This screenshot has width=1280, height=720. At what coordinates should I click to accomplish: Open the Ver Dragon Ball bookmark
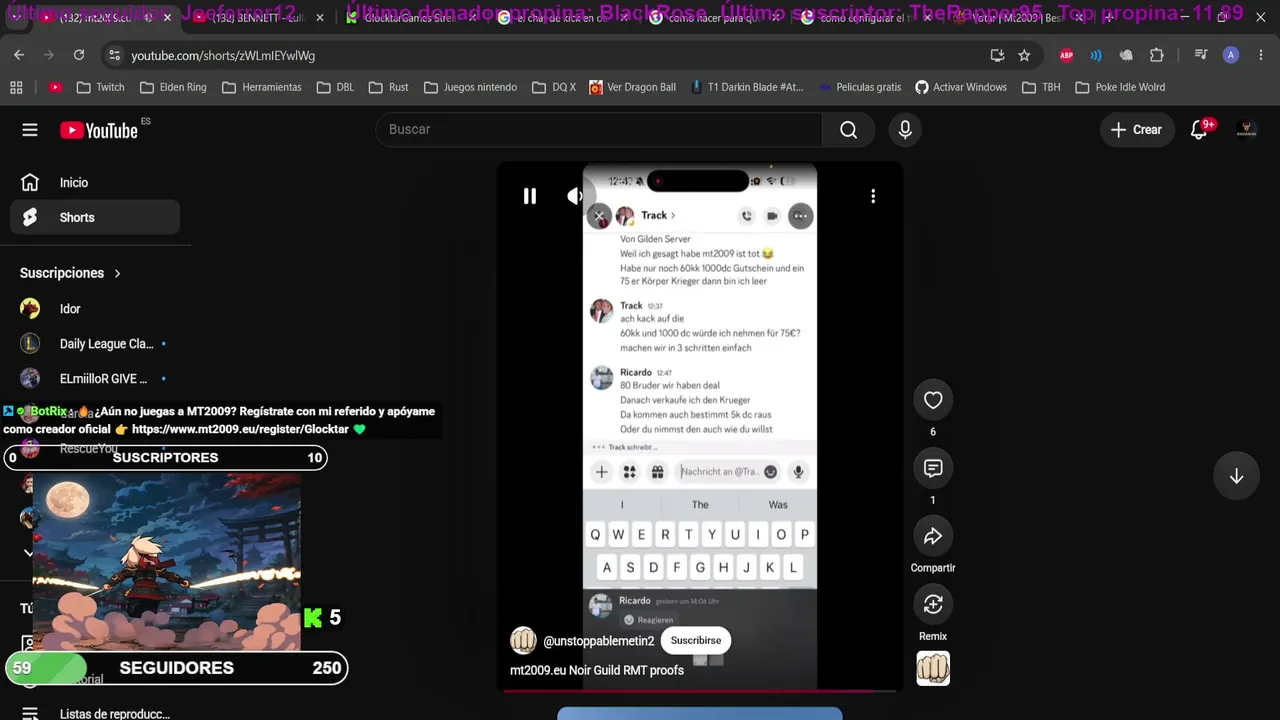pos(633,87)
